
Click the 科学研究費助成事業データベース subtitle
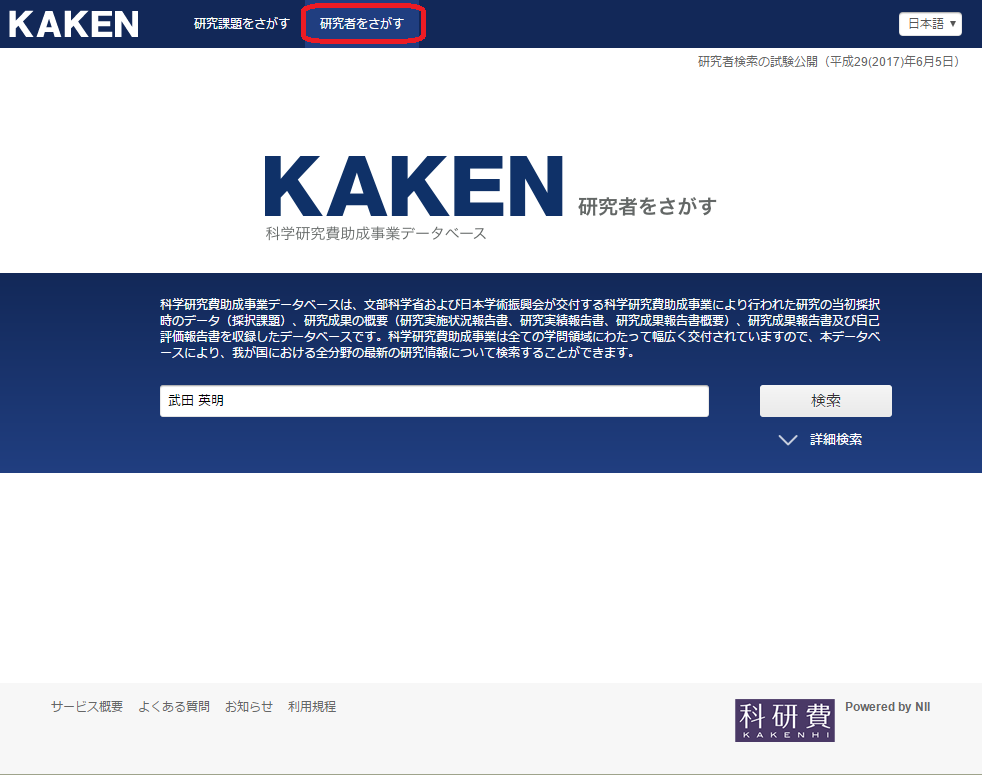click(x=376, y=234)
